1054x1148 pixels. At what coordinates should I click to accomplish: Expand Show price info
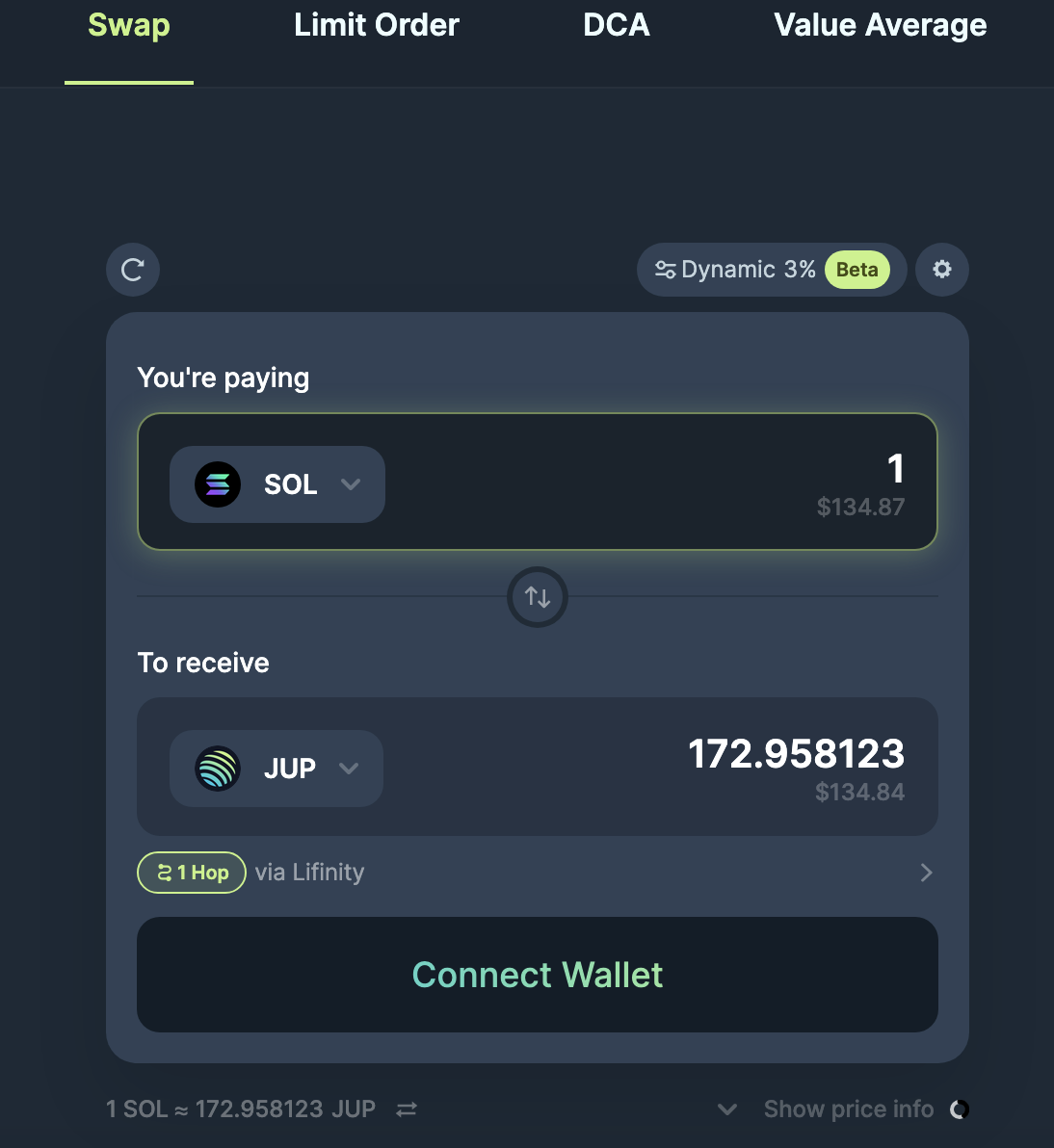coord(848,1109)
